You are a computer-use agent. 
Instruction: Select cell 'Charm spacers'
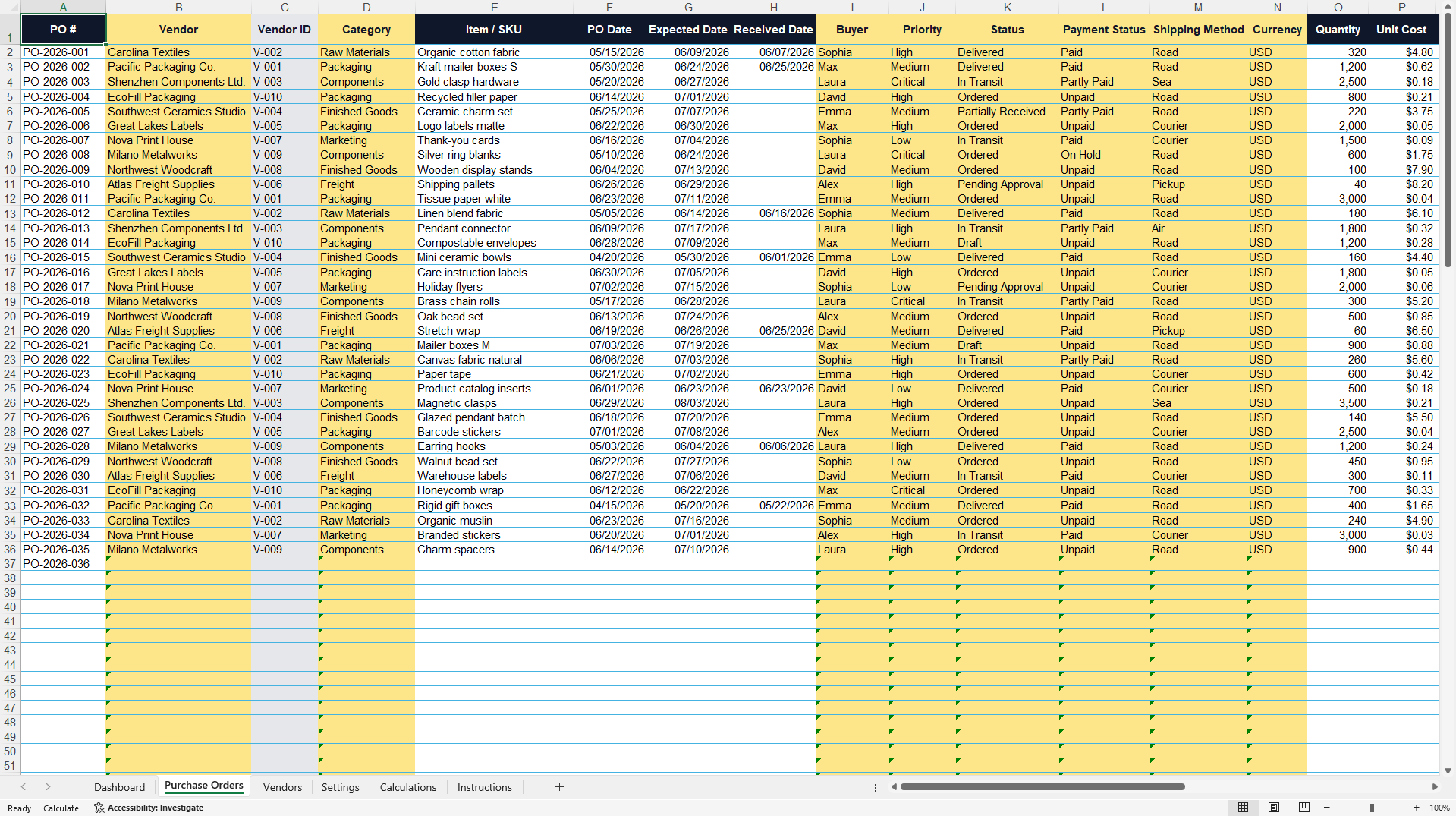(494, 550)
